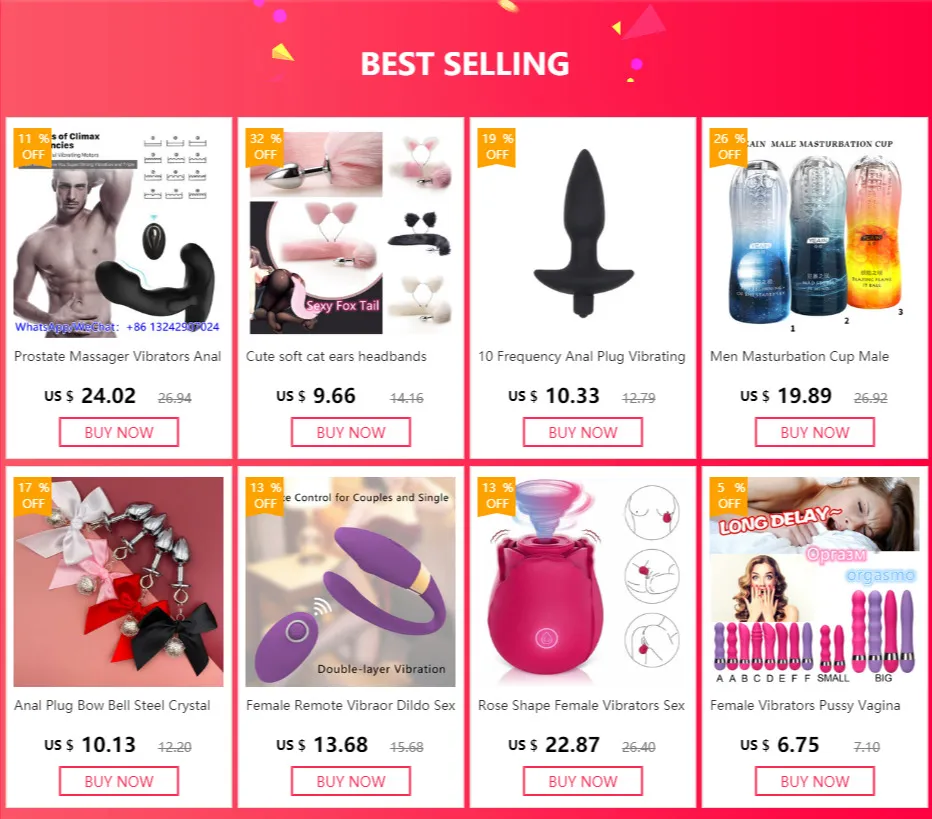This screenshot has height=819, width=932.
Task: Click the 11% OFF discount badge
Action: (x=33, y=147)
